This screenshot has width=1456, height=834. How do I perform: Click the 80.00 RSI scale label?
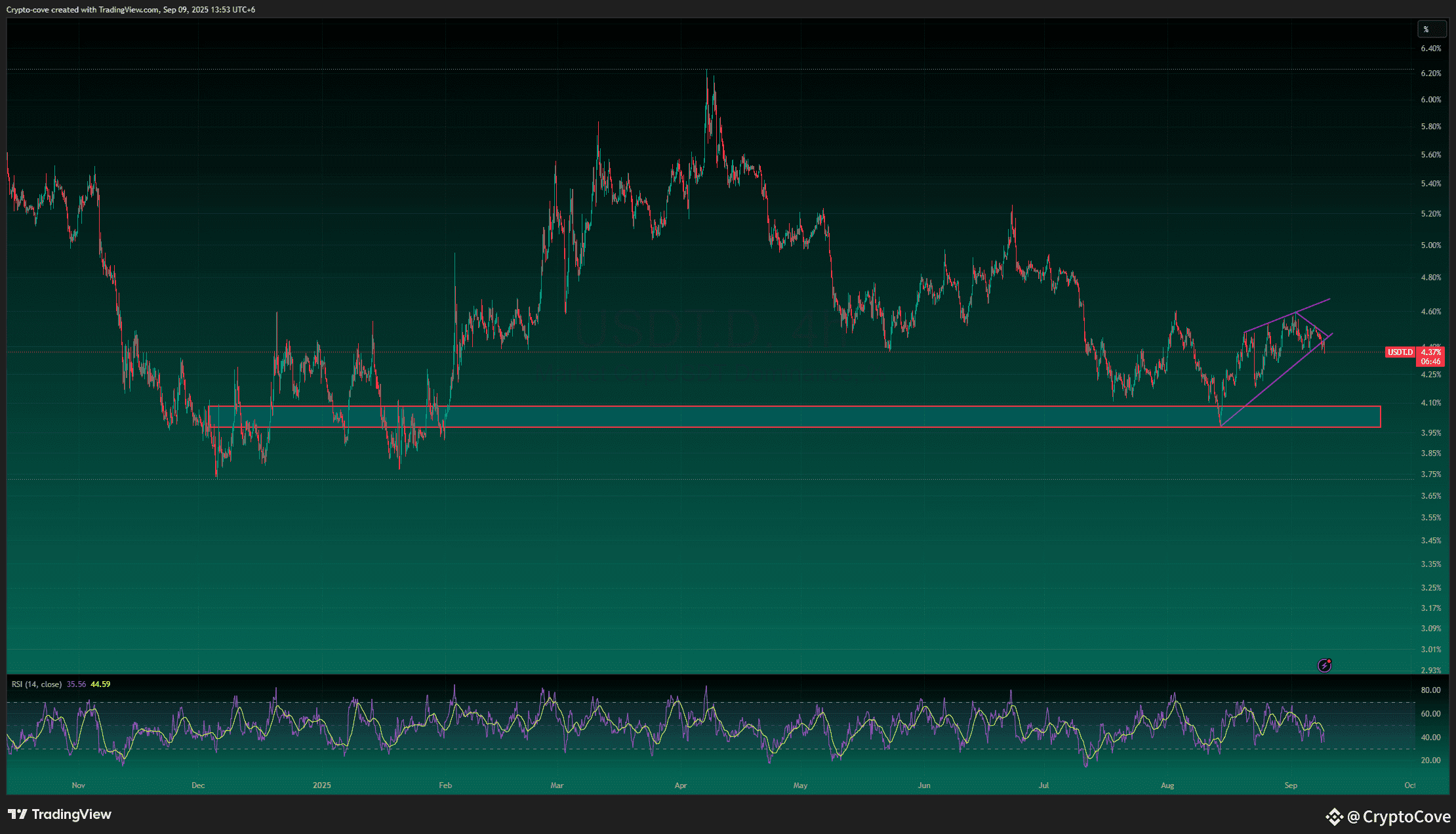1430,690
